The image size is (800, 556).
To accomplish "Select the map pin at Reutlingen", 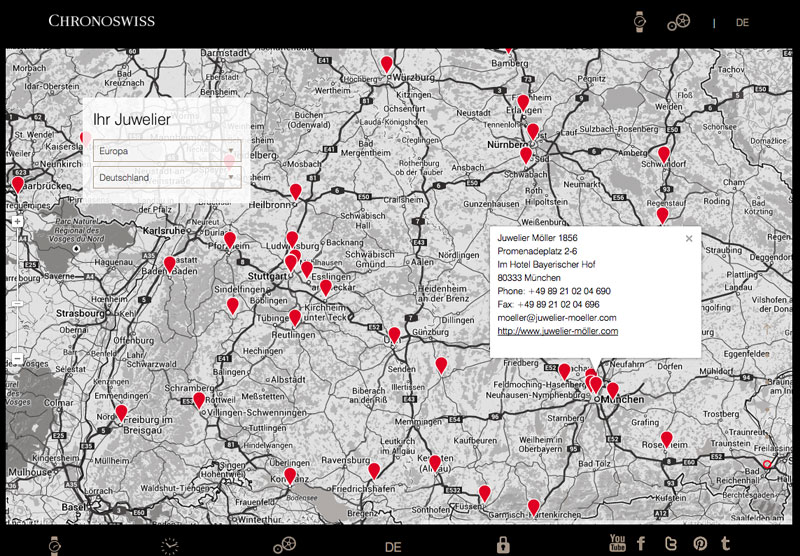I will tap(295, 318).
